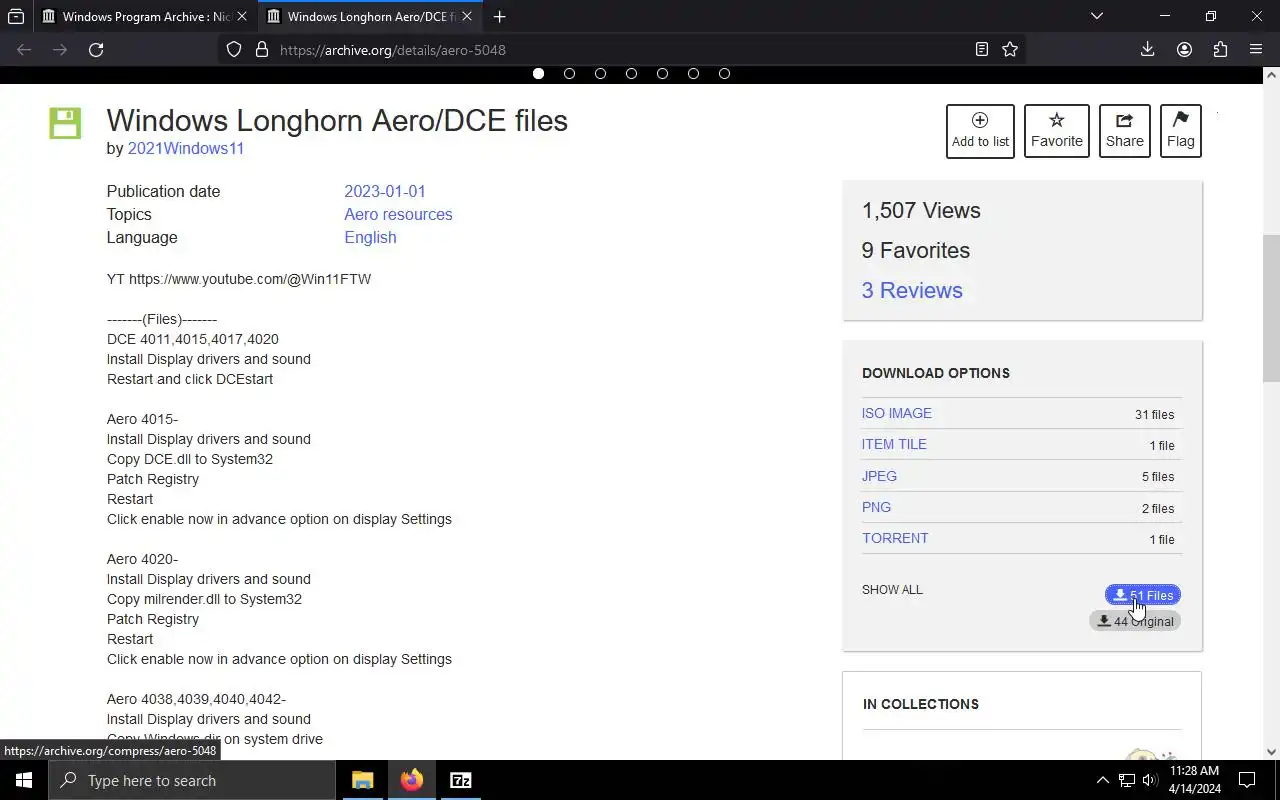Open File Explorer from the taskbar
The image size is (1280, 800).
362,780
